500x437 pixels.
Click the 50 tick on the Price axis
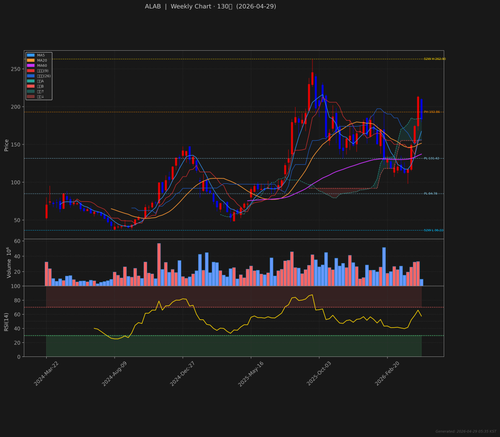[17, 220]
